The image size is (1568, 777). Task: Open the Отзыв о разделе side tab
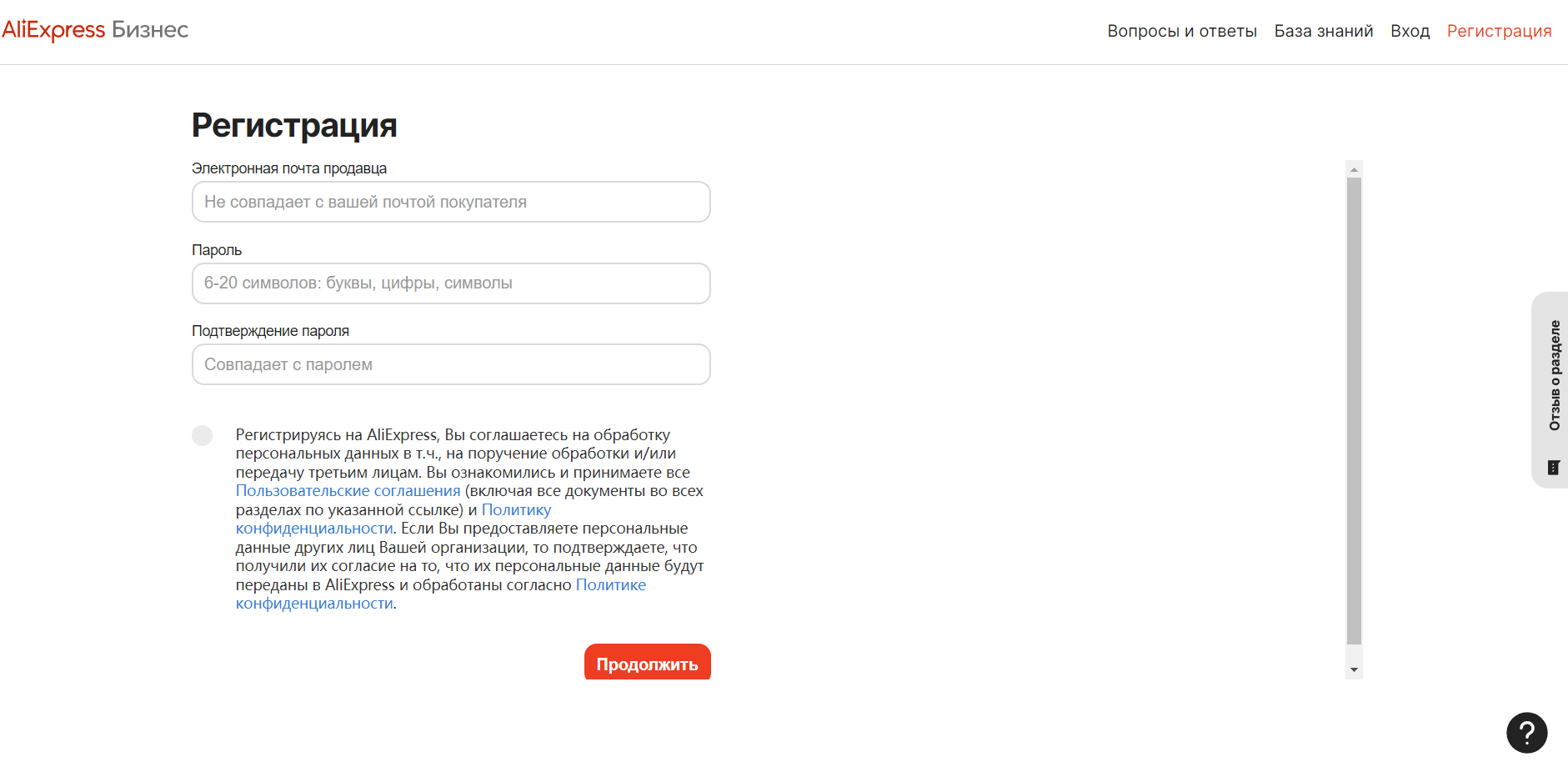coord(1550,389)
